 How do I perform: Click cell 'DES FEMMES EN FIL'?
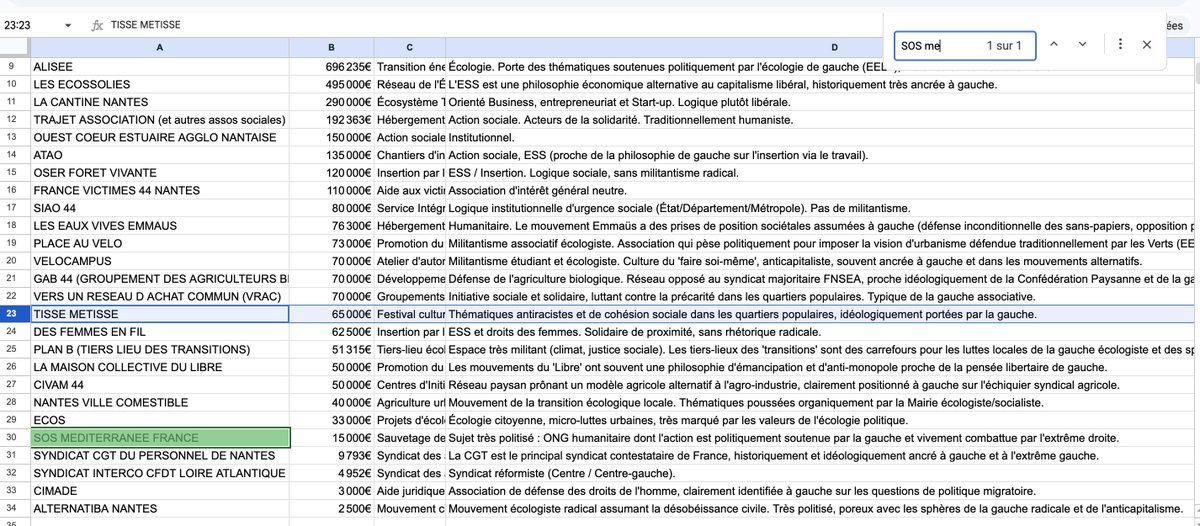pyautogui.click(x=160, y=332)
